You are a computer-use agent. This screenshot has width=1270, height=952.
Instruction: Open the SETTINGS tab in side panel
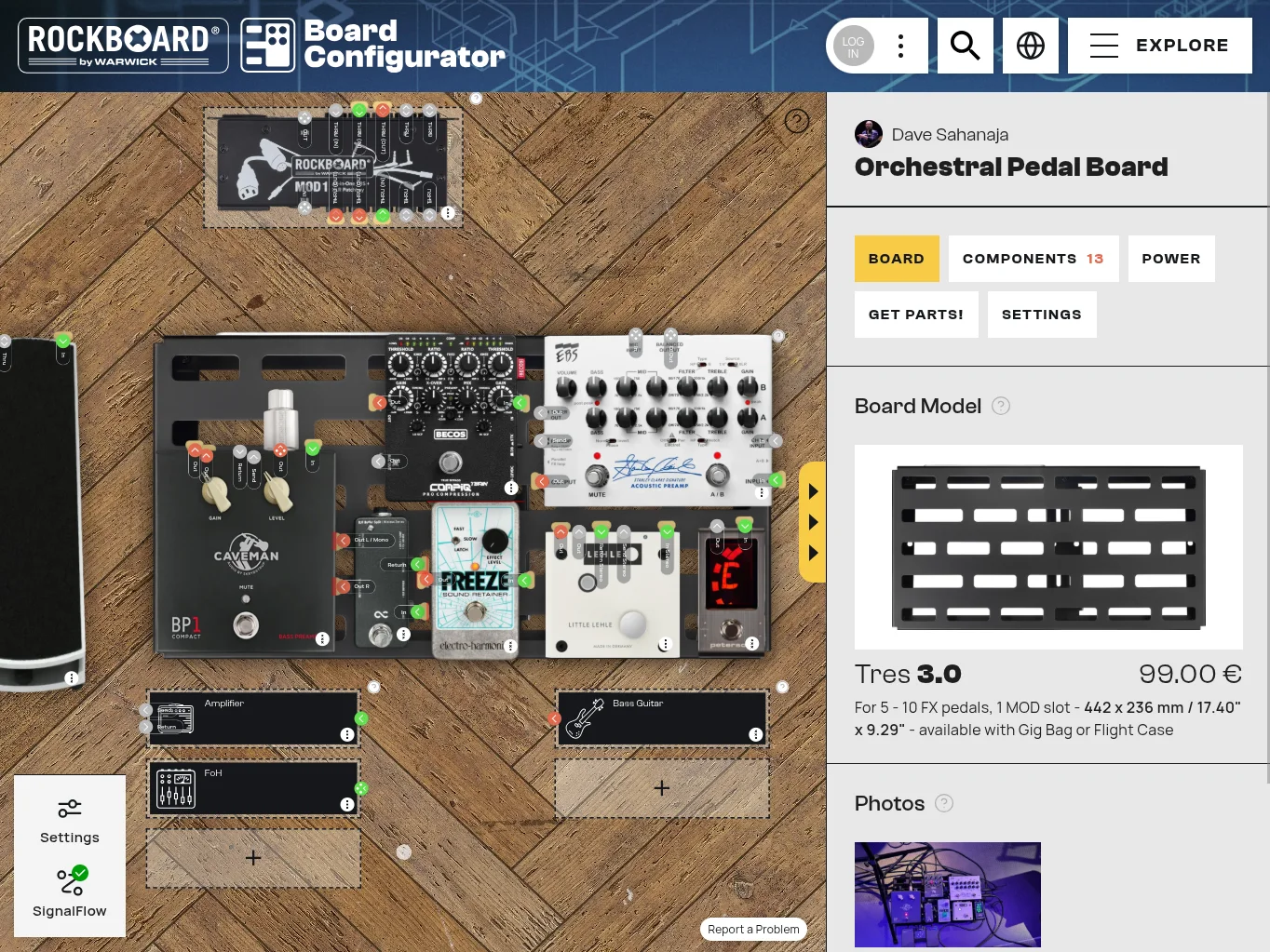coord(1042,315)
